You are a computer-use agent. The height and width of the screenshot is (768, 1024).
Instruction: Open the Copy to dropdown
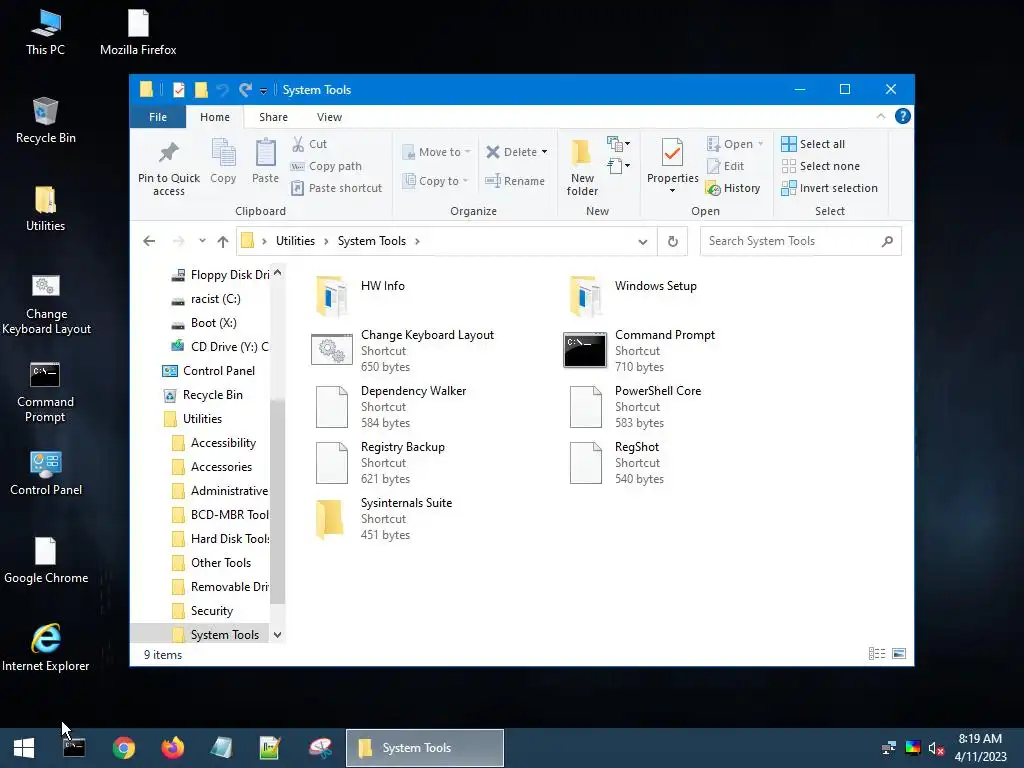pos(436,181)
